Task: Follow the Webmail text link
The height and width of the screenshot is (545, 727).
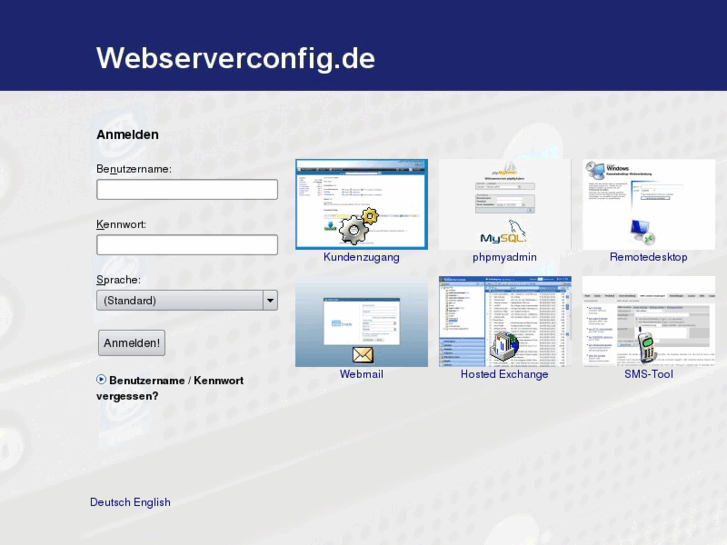Action: click(x=361, y=374)
